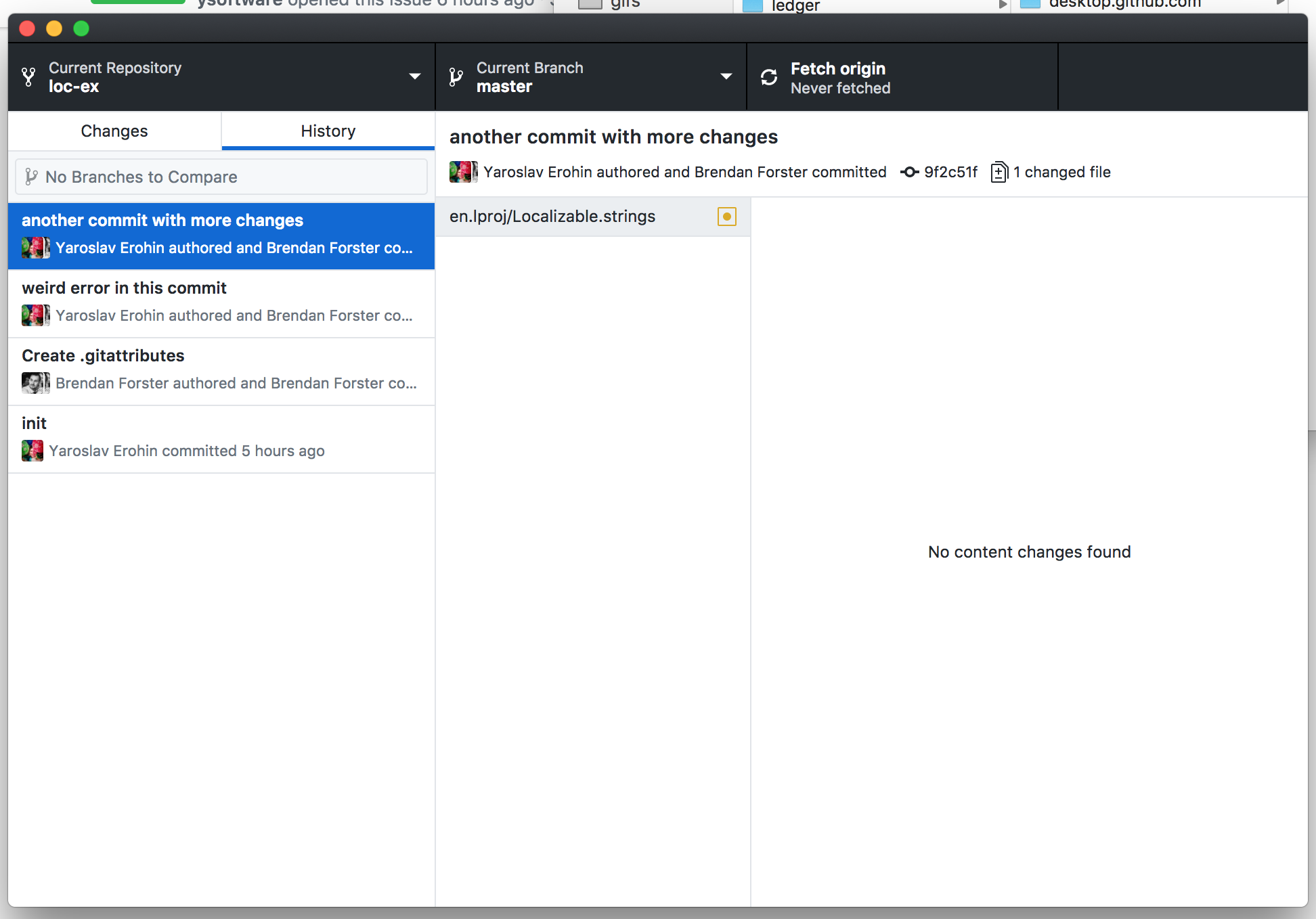Click Brendan Forster's avatar on Create .gitattributes commit
The image size is (1316, 919).
pos(35,383)
